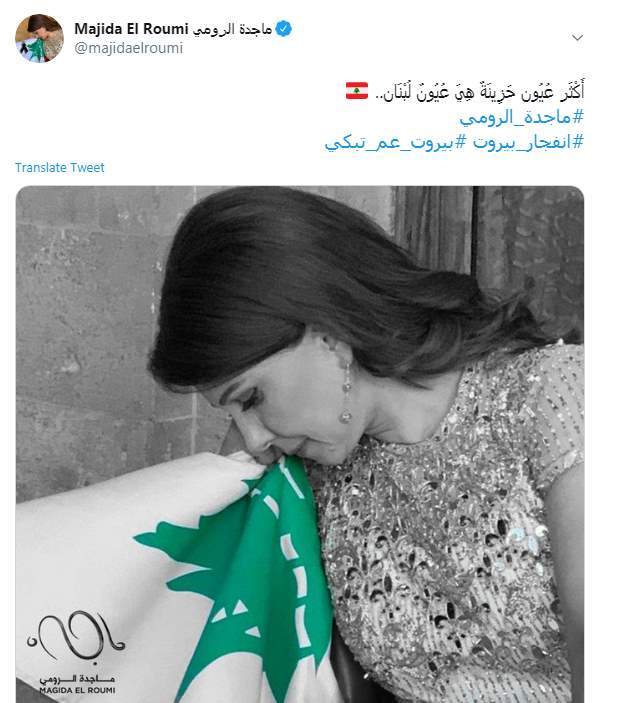This screenshot has height=703, width=617.
Task: Open the tweet options chevron menu
Action: [578, 38]
